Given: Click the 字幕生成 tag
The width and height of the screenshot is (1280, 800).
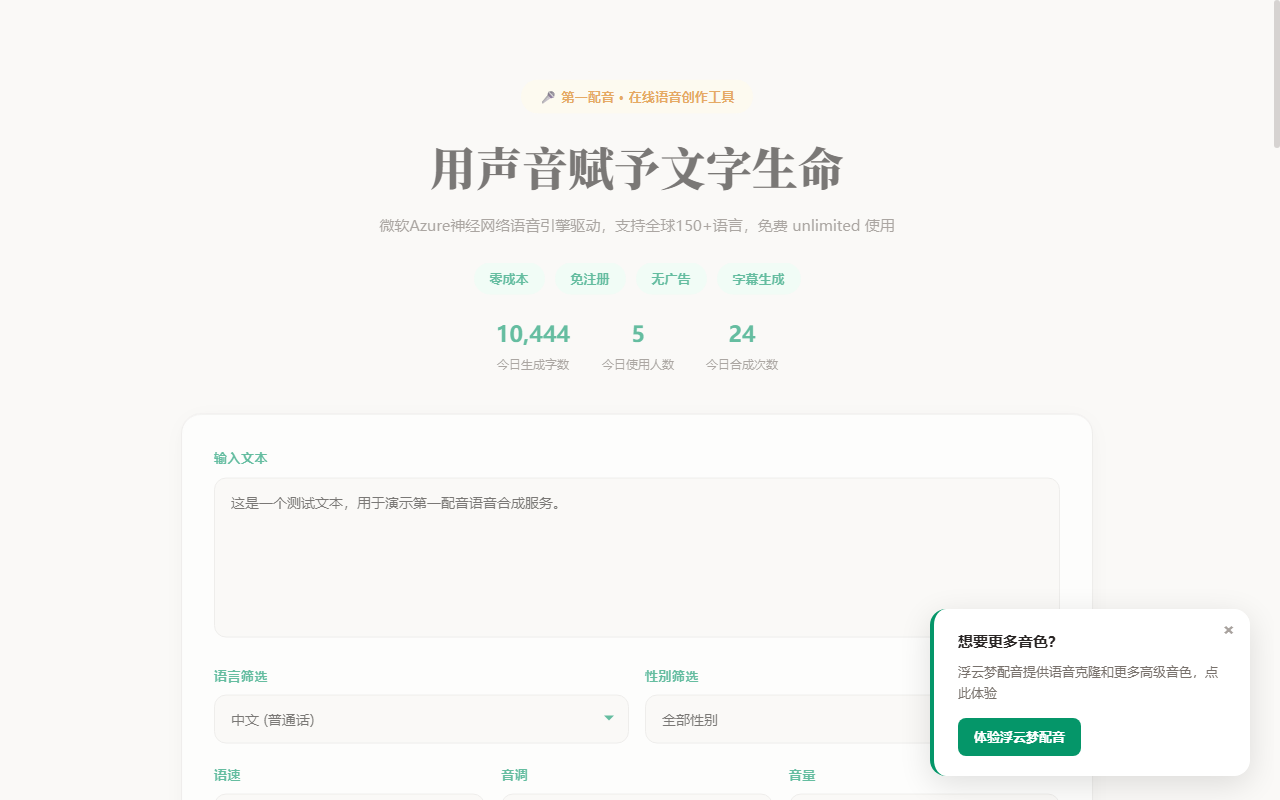Looking at the screenshot, I should (x=758, y=280).
